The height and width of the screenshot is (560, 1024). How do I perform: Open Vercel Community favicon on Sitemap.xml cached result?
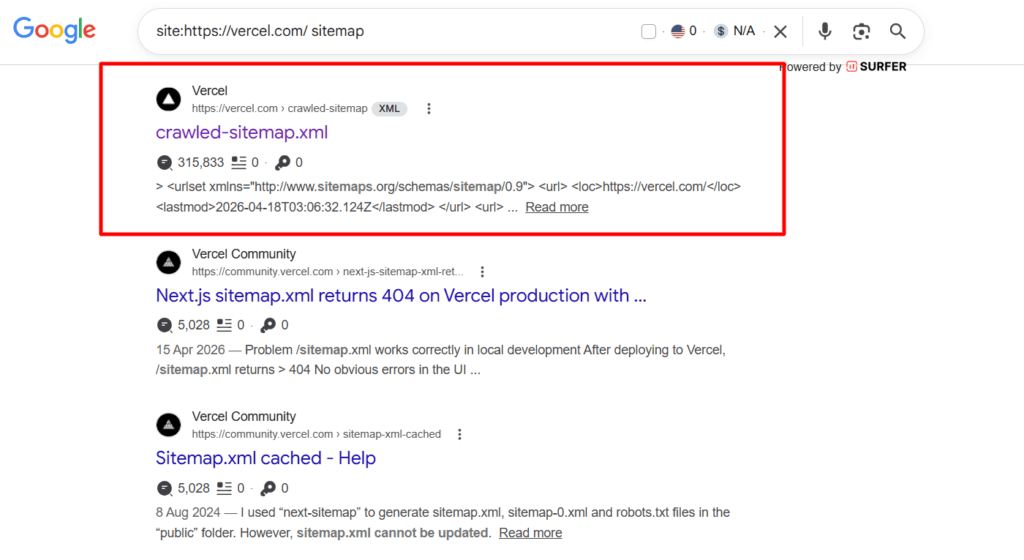[168, 425]
